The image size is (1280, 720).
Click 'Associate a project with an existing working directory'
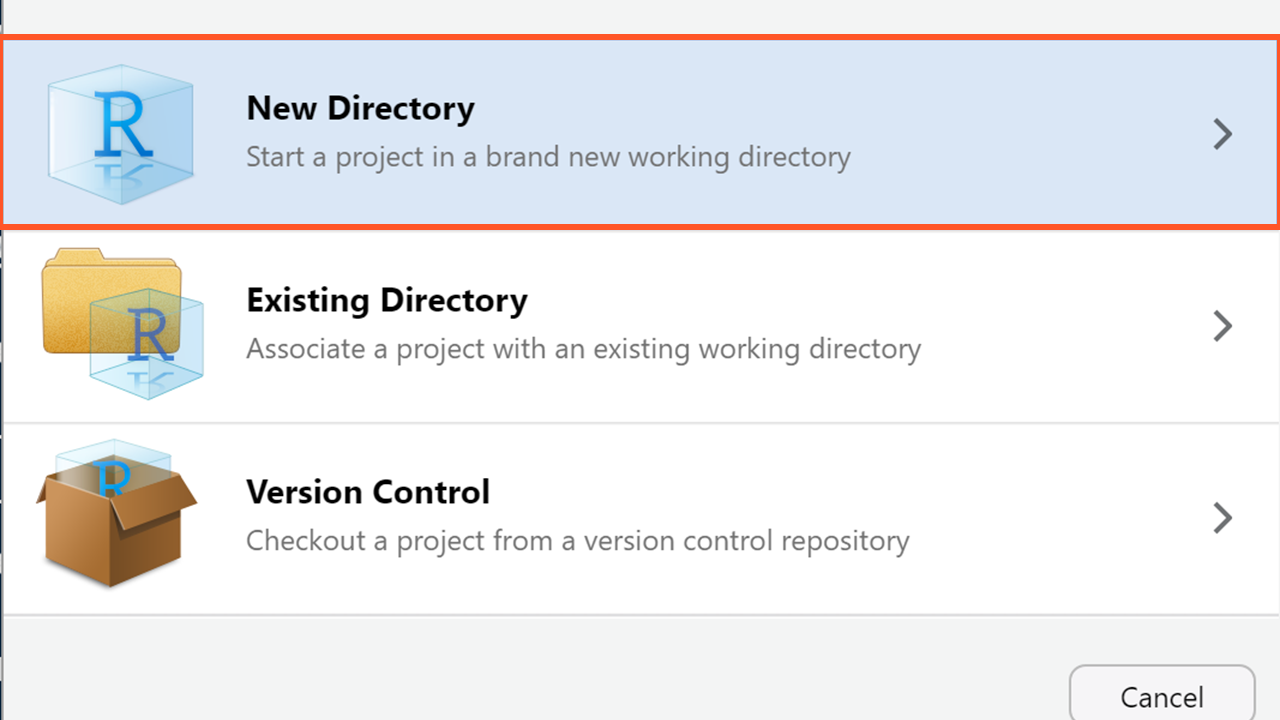[x=583, y=349]
